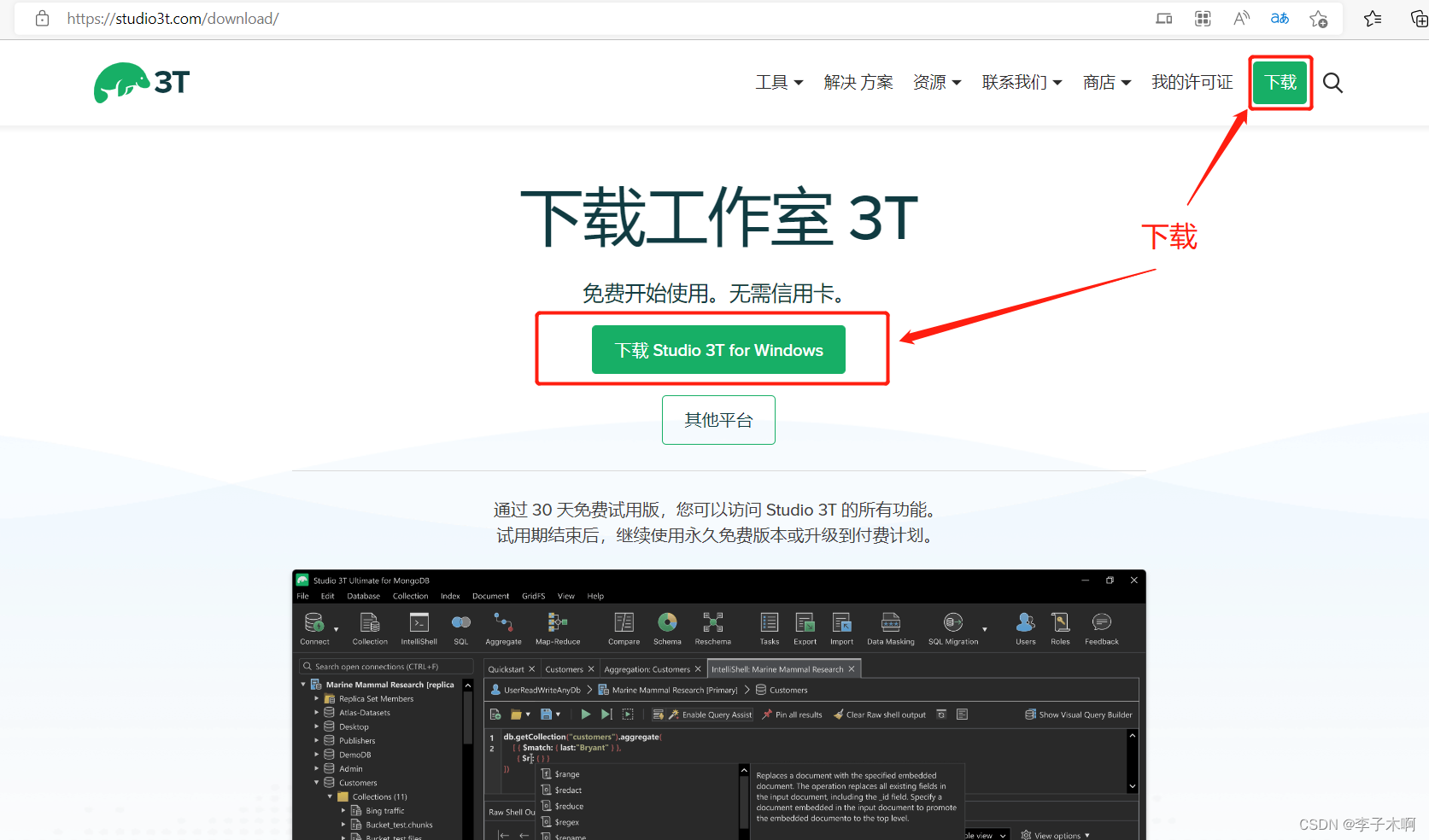Click the Compare toolbar icon

click(x=624, y=628)
